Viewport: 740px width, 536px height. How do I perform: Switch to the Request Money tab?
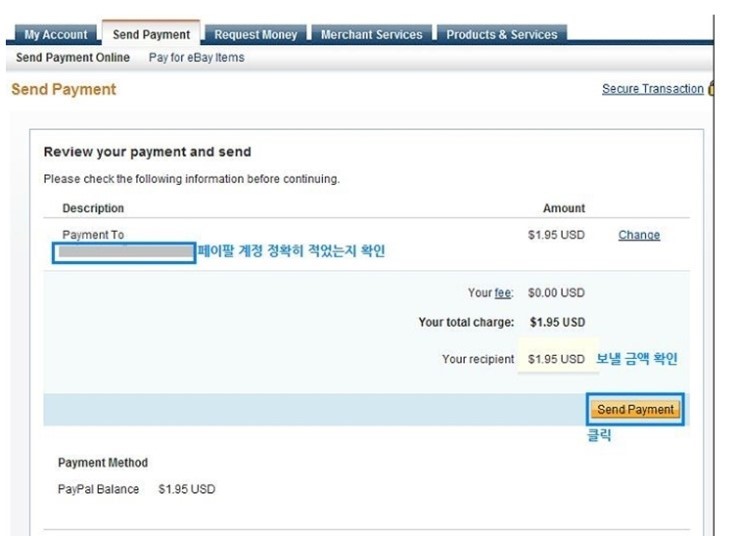point(256,34)
